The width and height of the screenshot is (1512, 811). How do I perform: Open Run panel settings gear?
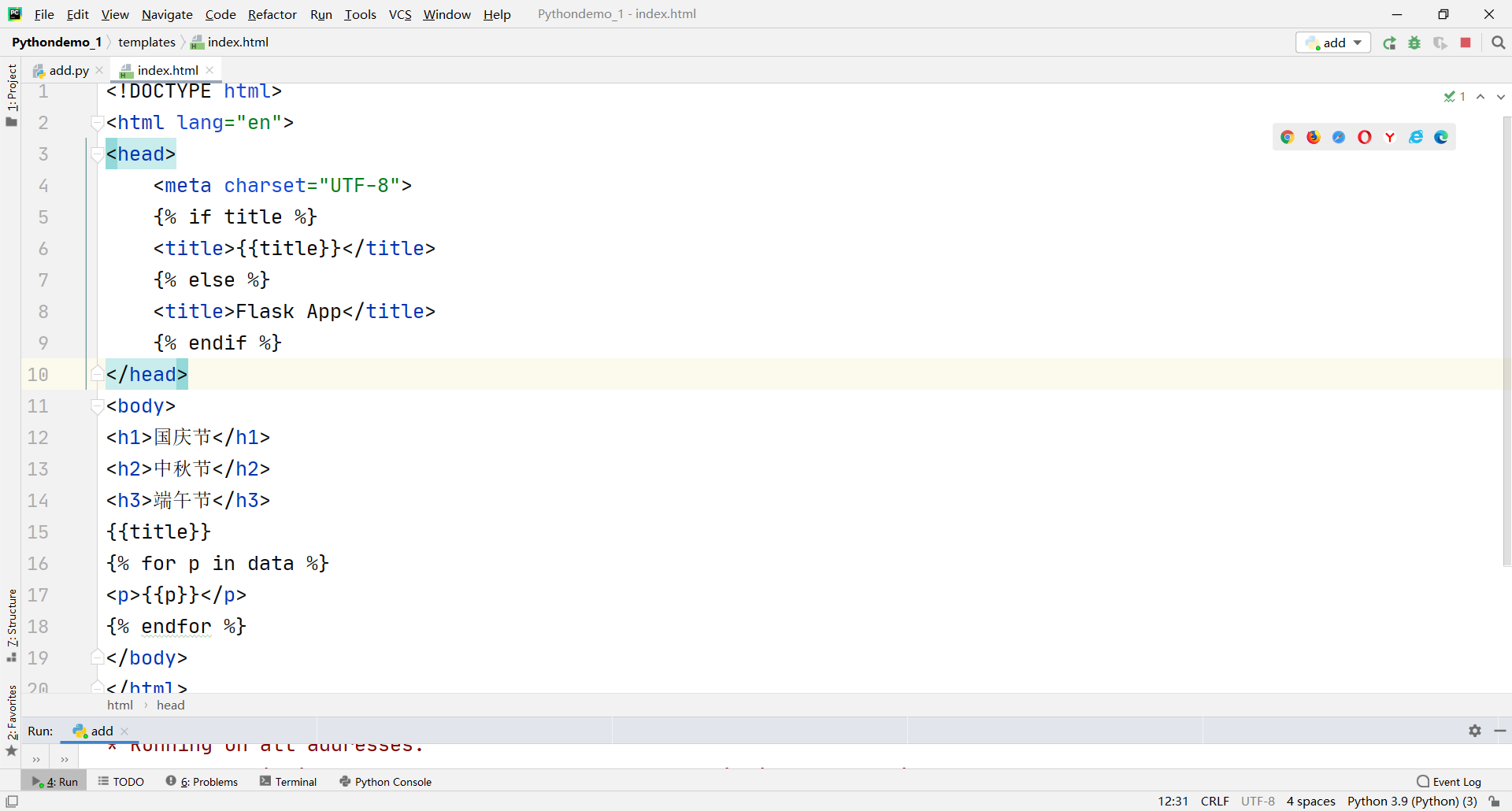coord(1475,731)
